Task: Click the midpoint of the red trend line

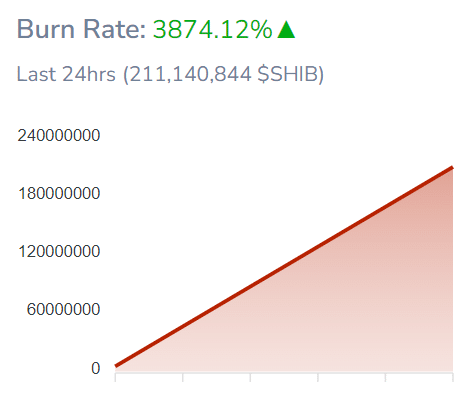Action: click(x=284, y=267)
